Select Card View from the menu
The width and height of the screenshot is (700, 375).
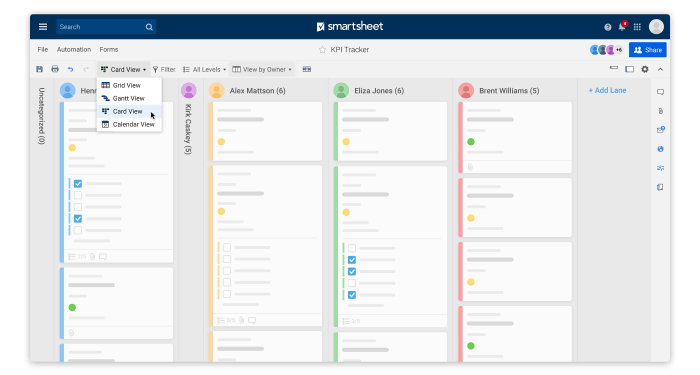(129, 111)
